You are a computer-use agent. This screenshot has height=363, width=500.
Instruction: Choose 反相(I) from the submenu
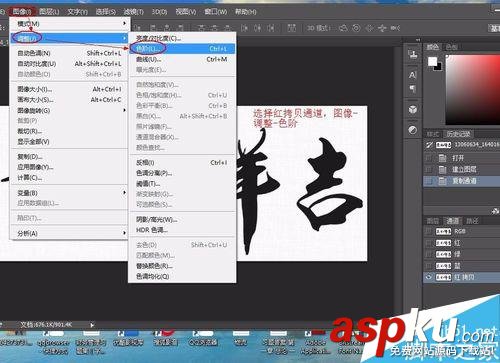pyautogui.click(x=182, y=163)
